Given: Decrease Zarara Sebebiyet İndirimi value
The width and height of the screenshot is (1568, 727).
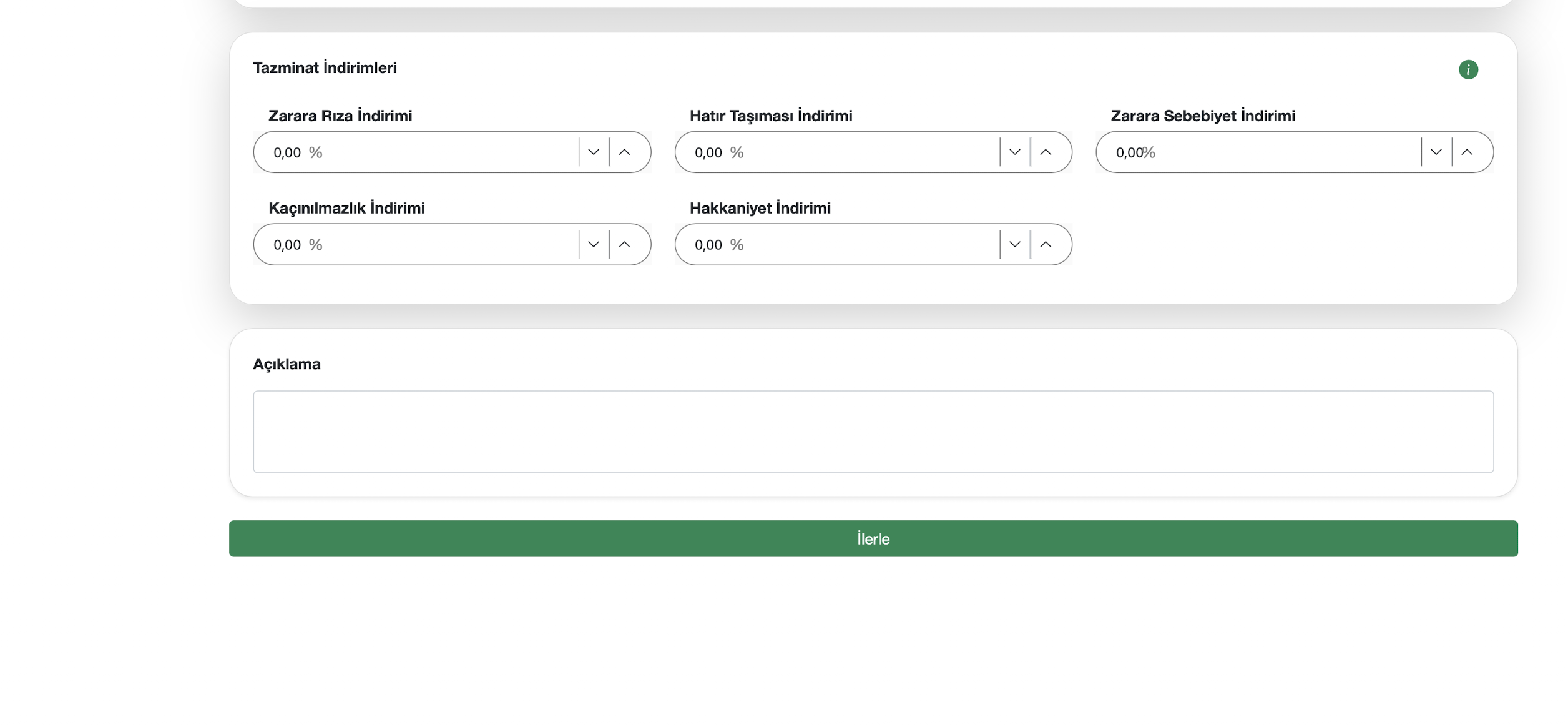Looking at the screenshot, I should click(1436, 152).
